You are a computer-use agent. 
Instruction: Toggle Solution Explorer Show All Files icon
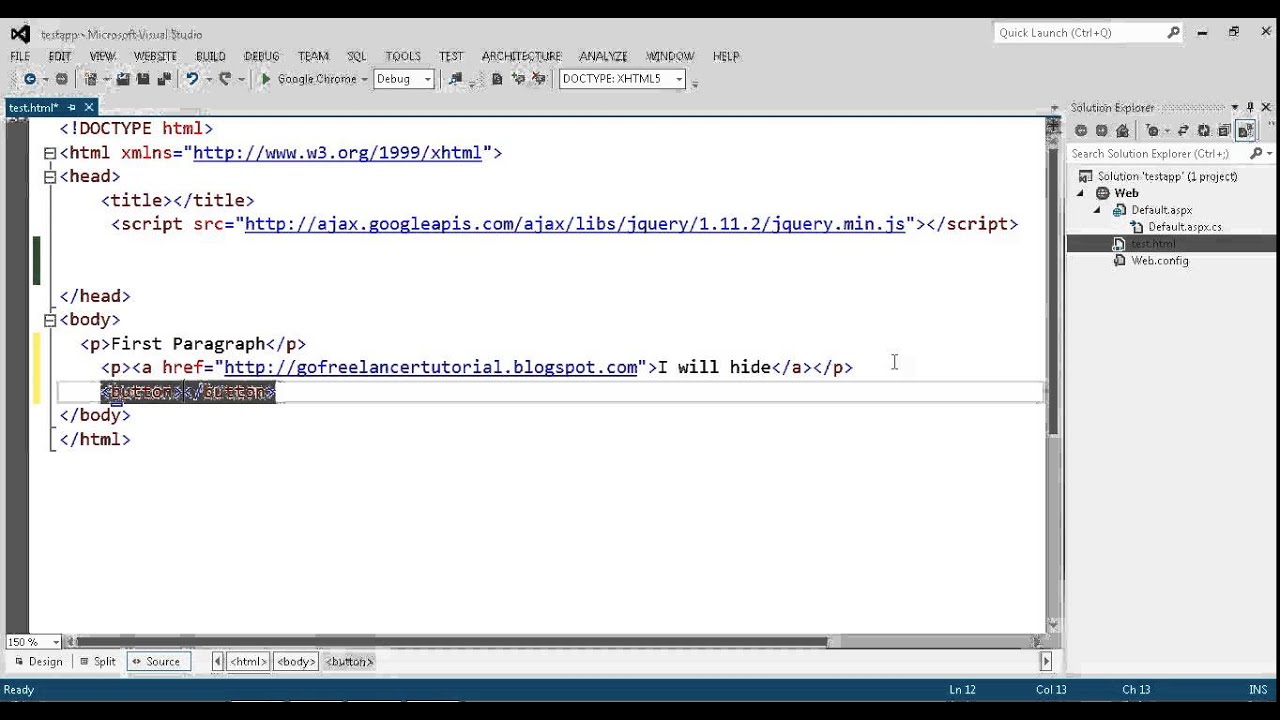pos(1245,130)
